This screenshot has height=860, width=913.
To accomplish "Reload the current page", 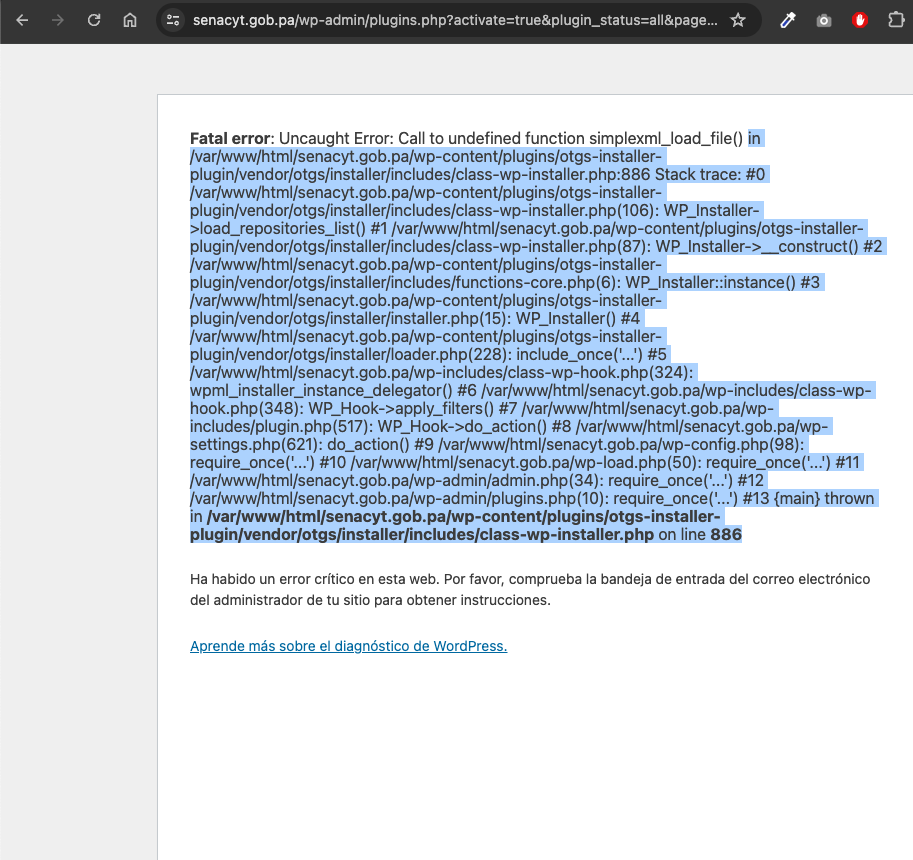I will (x=94, y=20).
